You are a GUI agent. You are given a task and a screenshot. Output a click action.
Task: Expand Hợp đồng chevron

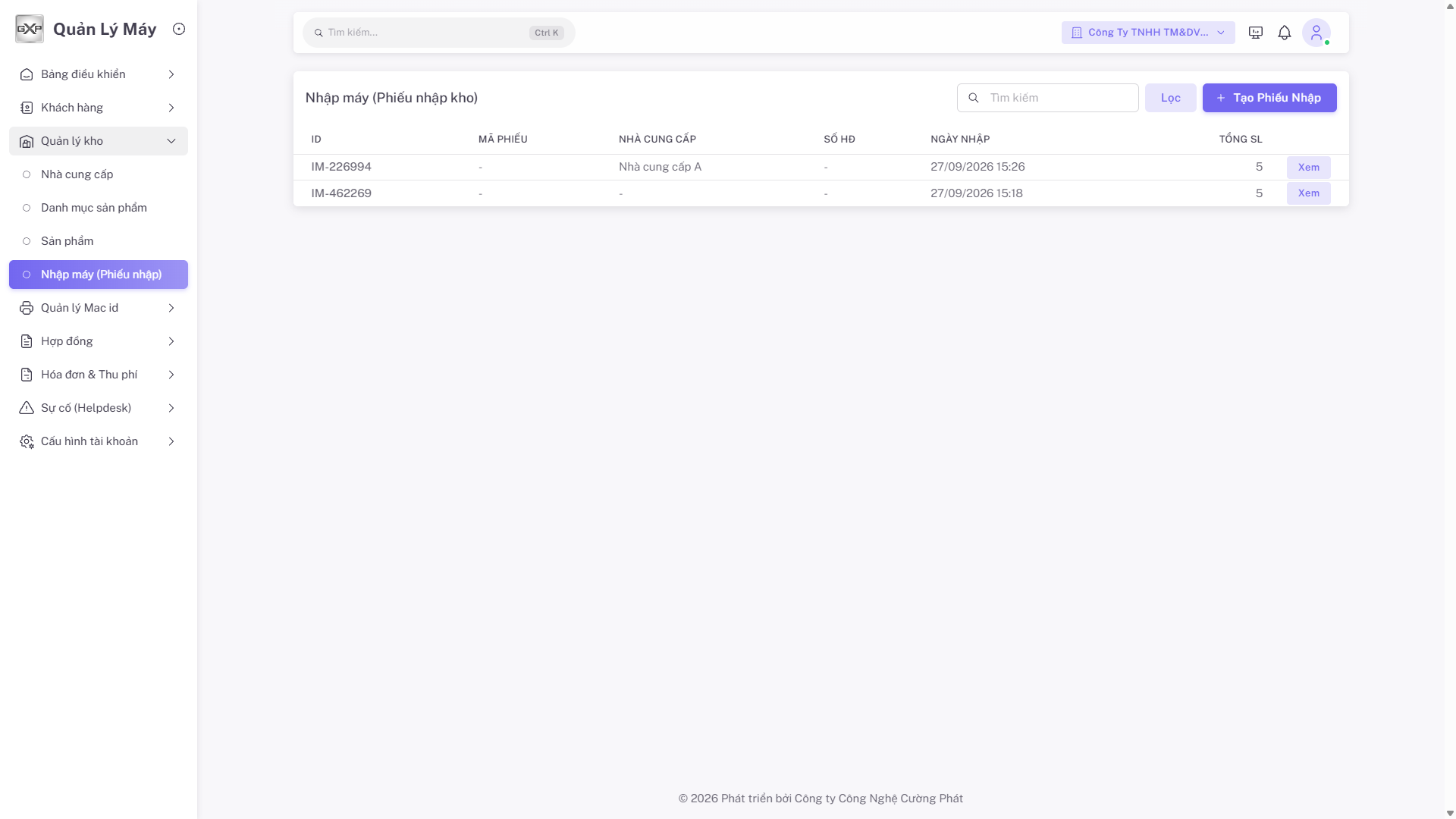171,341
